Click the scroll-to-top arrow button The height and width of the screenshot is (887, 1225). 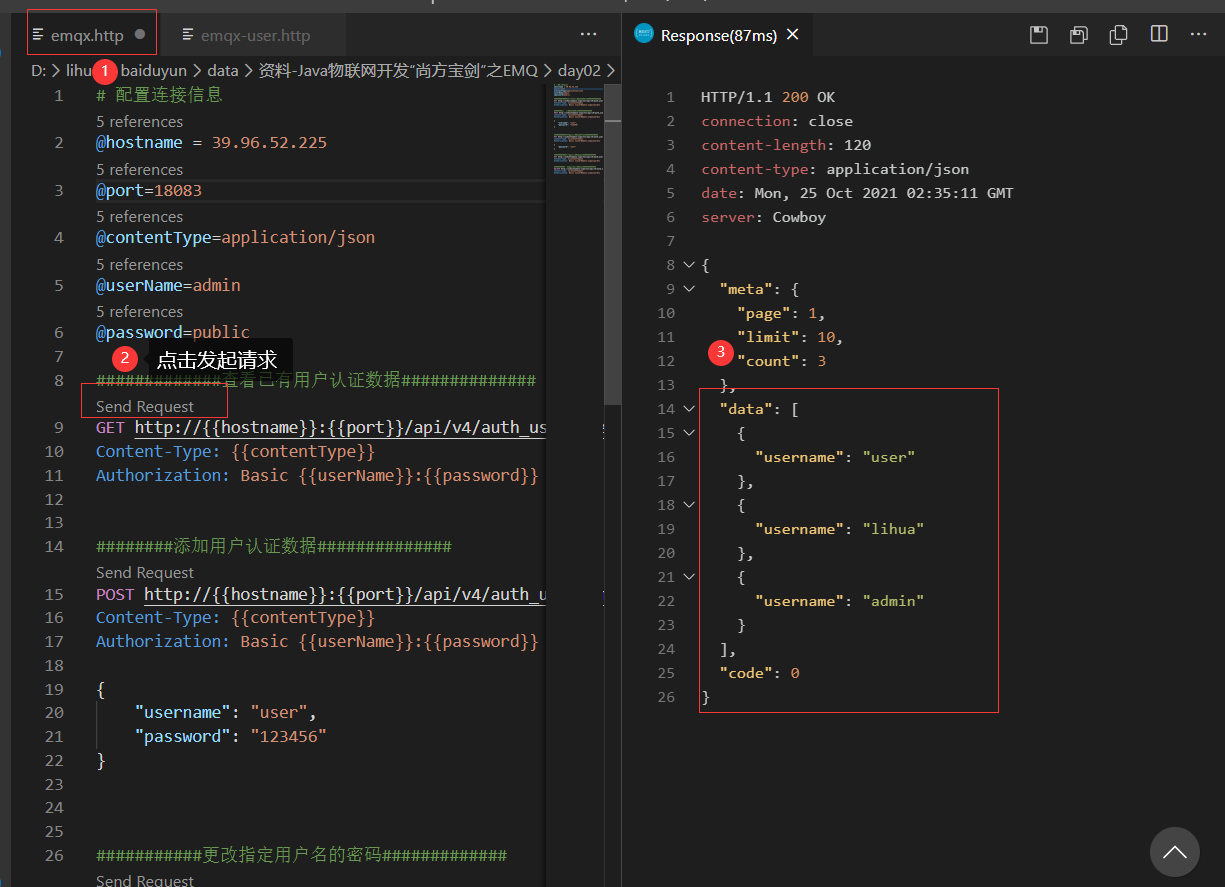click(x=1174, y=852)
